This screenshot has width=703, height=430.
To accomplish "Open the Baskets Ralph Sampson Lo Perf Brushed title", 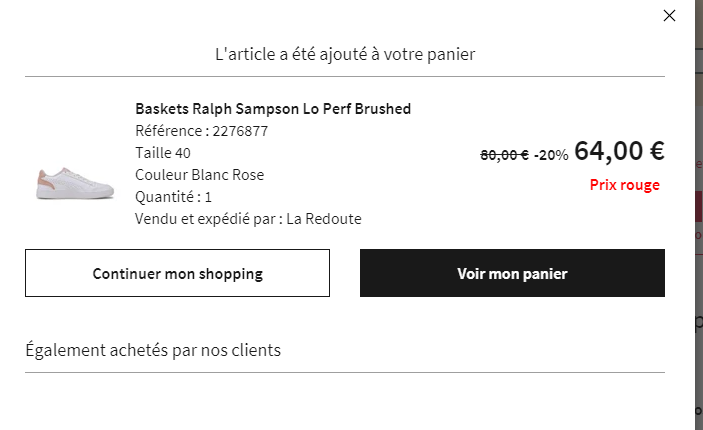I will (273, 109).
